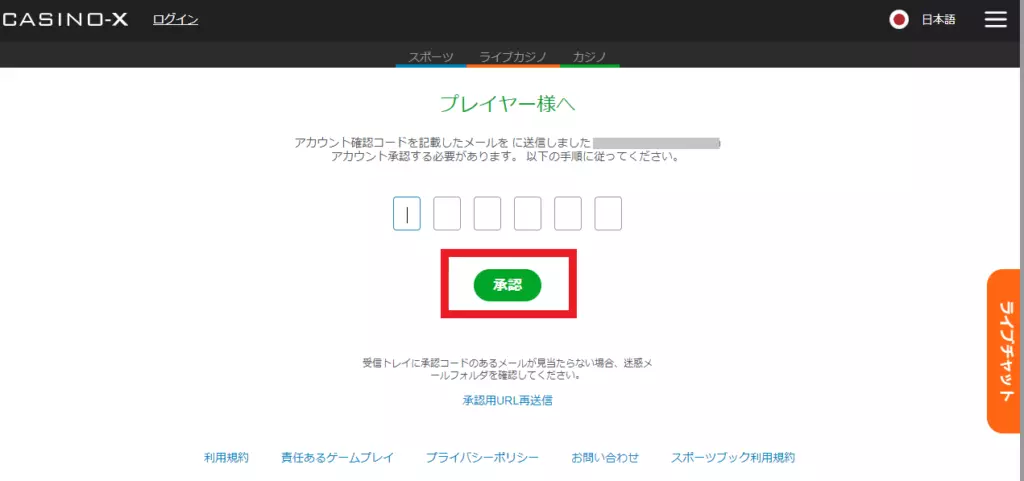
Task: Switch to the ライブカジノ tab
Action: coord(513,57)
